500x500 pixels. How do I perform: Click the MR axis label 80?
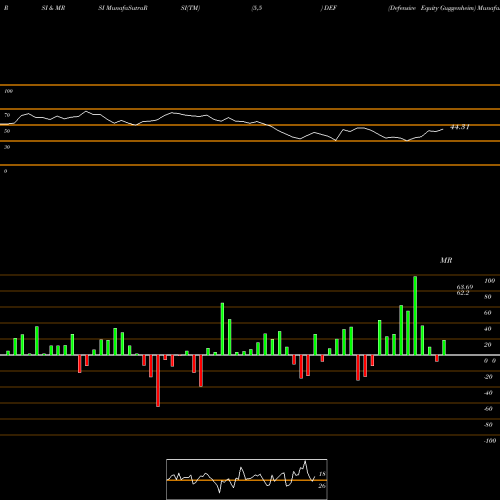[488, 297]
